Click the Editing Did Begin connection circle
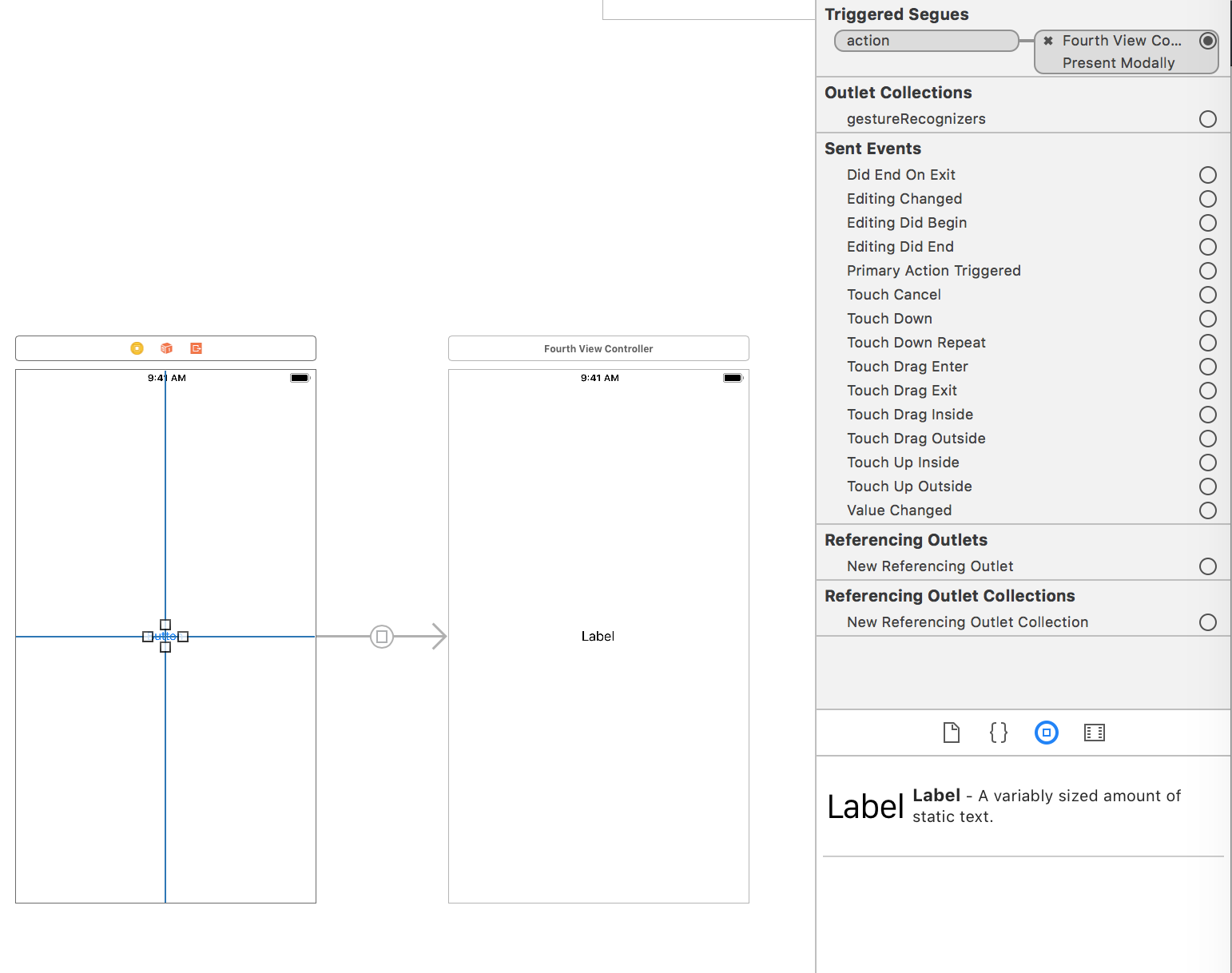Viewport: 1232px width, 973px height. click(x=1207, y=223)
